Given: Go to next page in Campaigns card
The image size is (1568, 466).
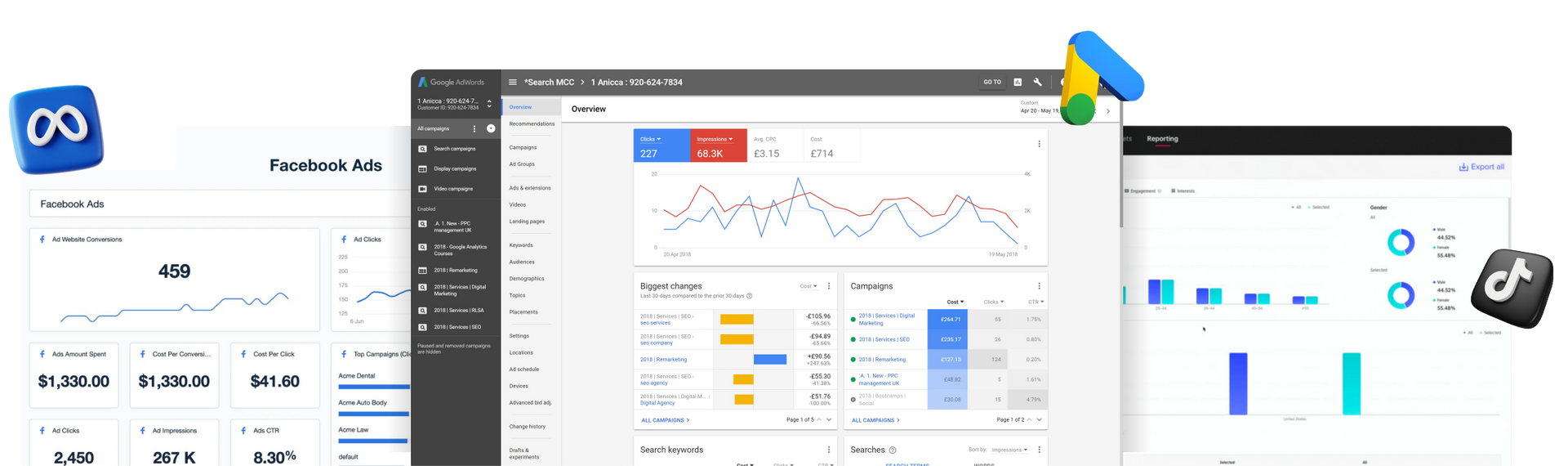Looking at the screenshot, I should (1039, 419).
